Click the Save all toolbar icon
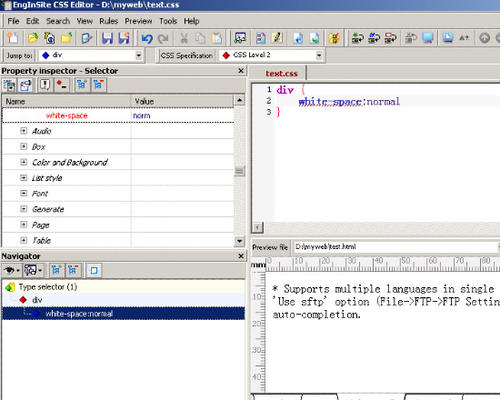This screenshot has height=400, width=500. (x=124, y=38)
